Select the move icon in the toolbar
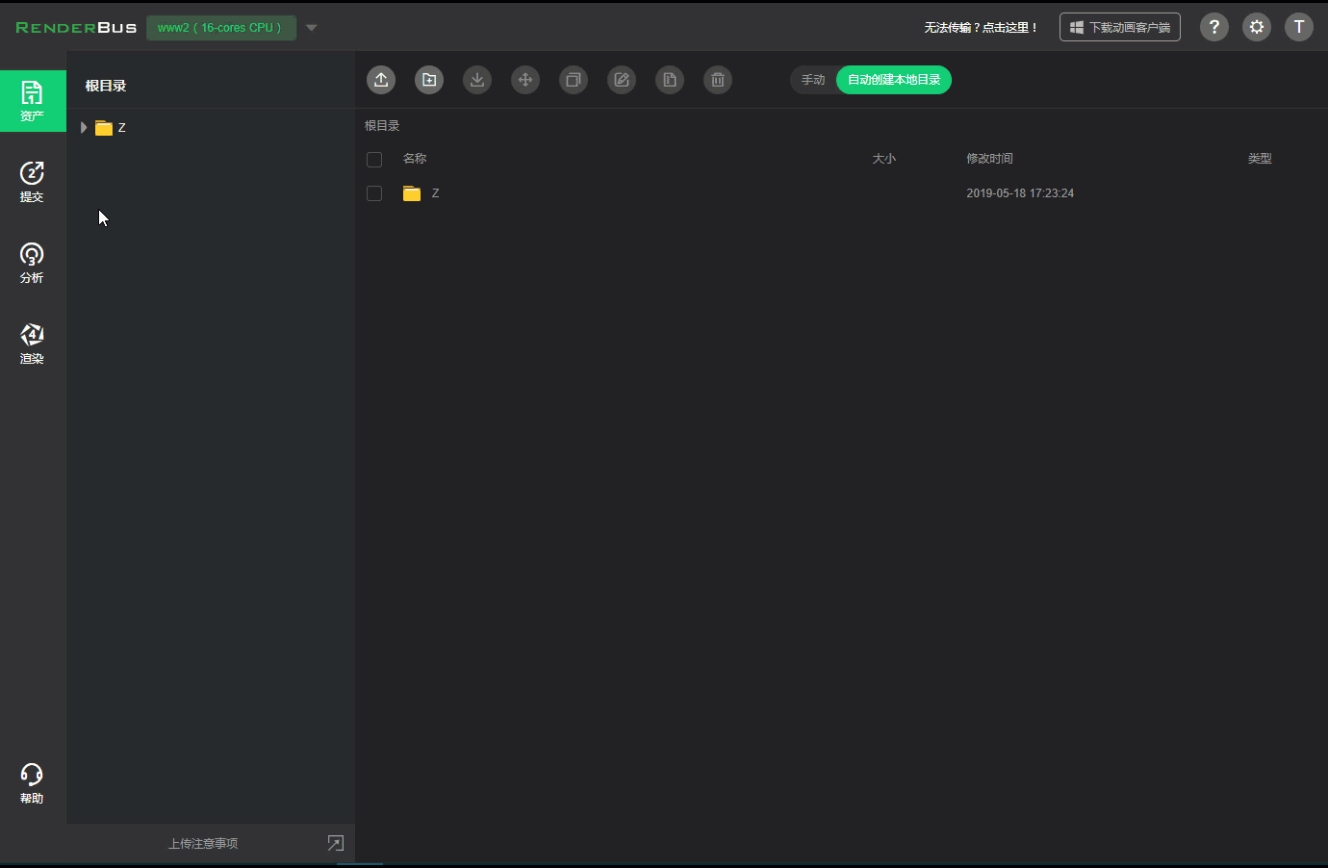Screen dimensions: 1328x868 pyautogui.click(x=525, y=80)
